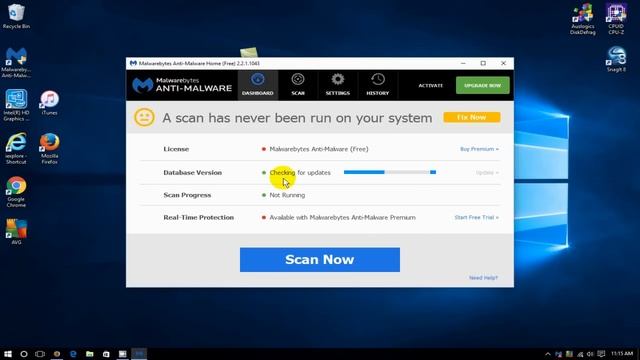Open File Explorer from the taskbar

(x=89, y=354)
